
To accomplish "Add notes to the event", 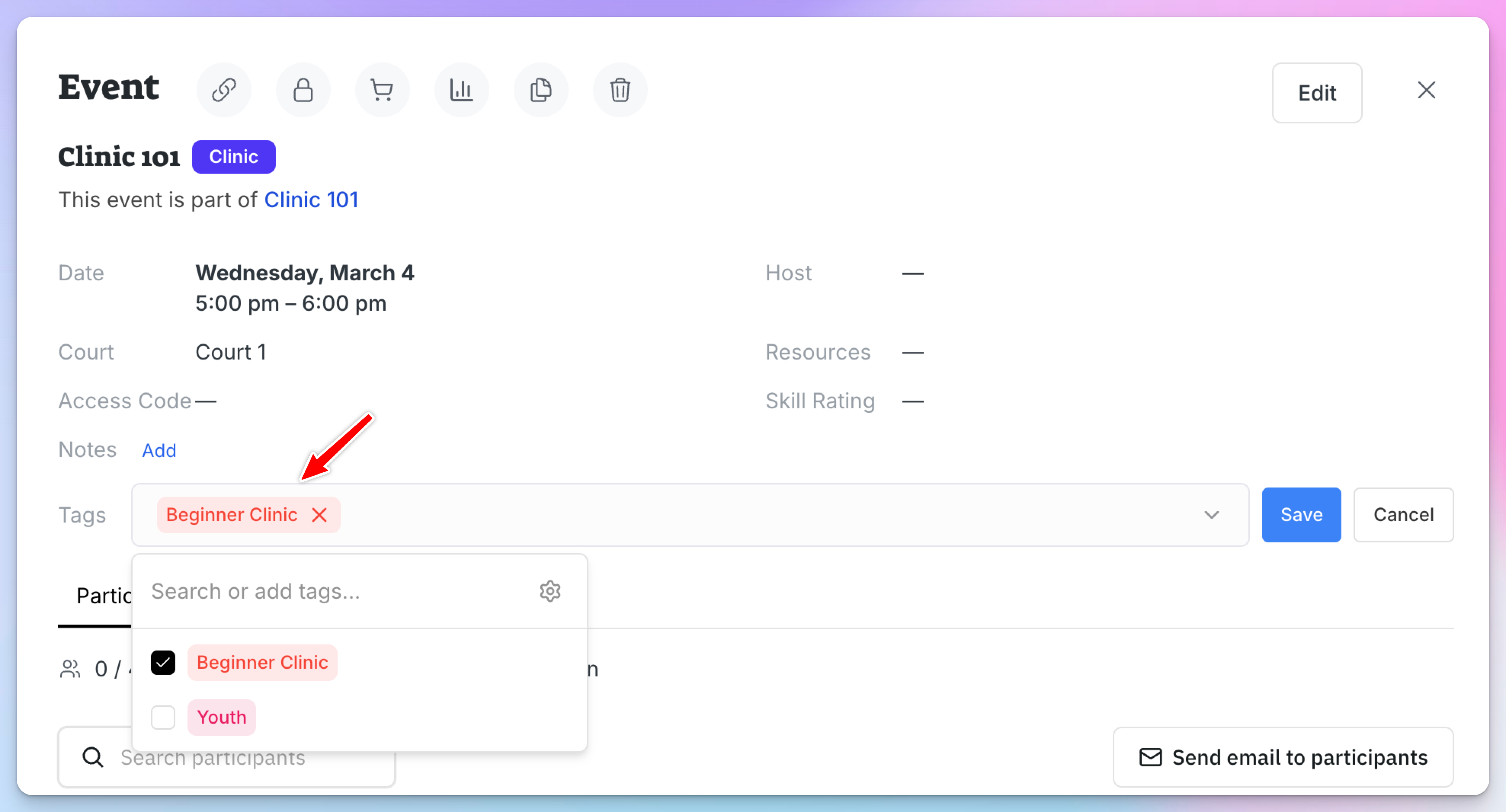I will (159, 451).
